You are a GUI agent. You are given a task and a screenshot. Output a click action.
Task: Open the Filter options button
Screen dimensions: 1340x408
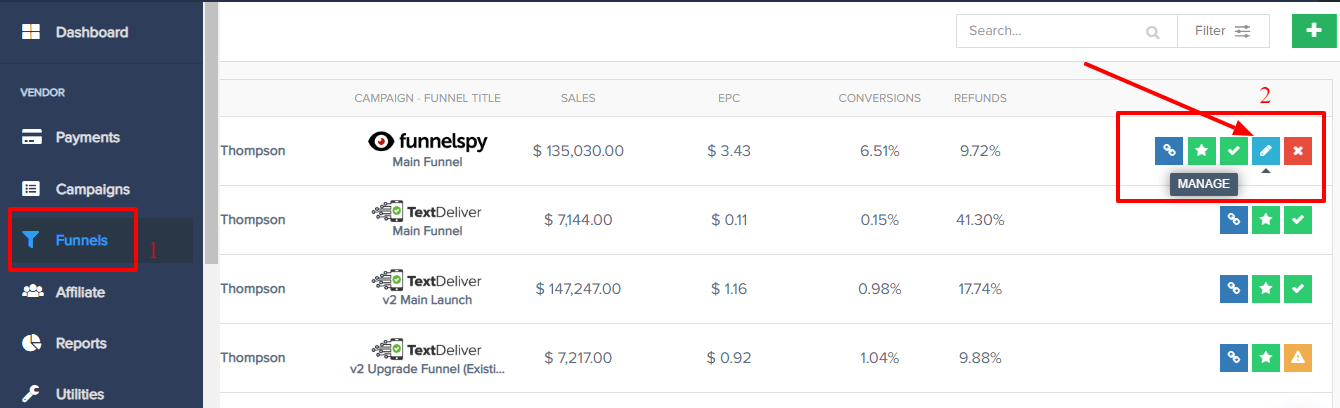pos(1223,31)
